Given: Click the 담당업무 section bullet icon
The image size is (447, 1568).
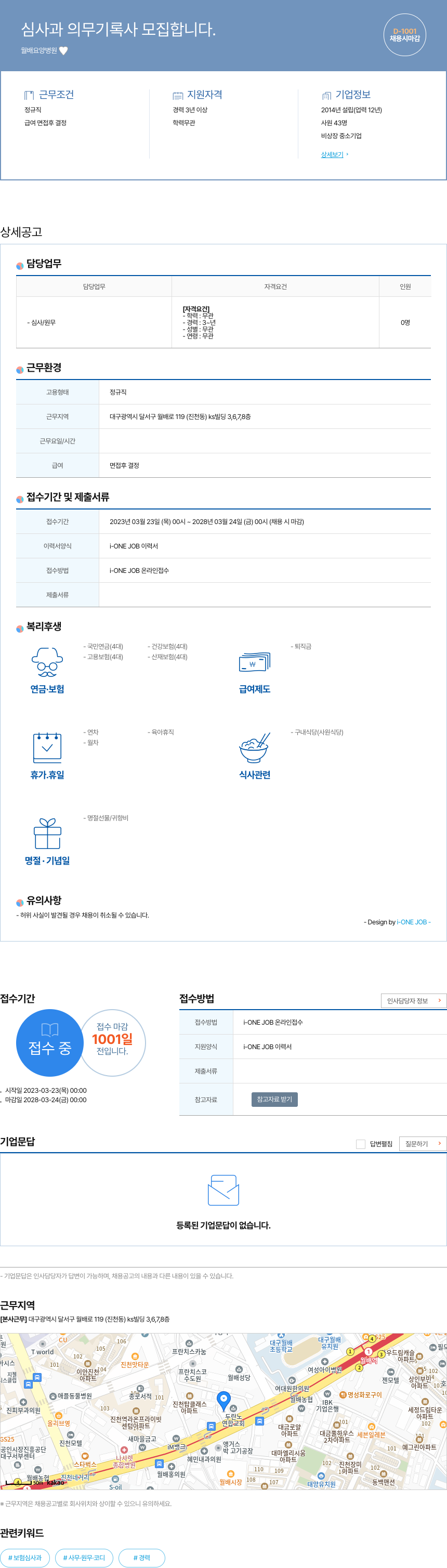Looking at the screenshot, I should (20, 265).
